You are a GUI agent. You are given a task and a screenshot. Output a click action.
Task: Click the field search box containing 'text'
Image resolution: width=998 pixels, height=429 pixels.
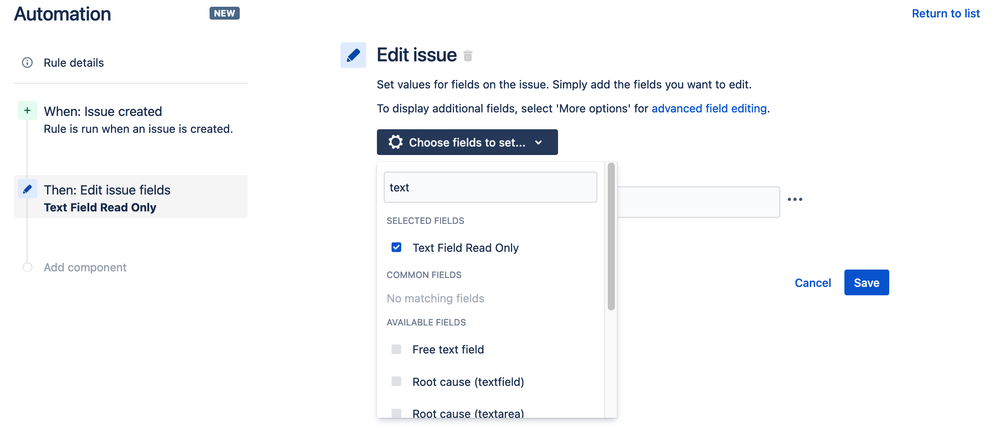point(490,187)
